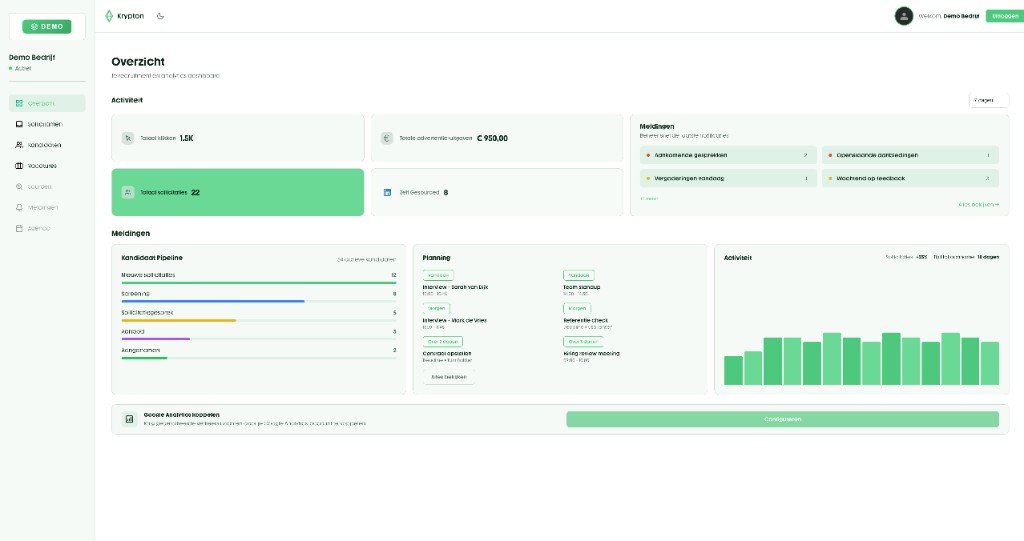
Task: Click the Aanbod purple progress bar
Action: 155,338
